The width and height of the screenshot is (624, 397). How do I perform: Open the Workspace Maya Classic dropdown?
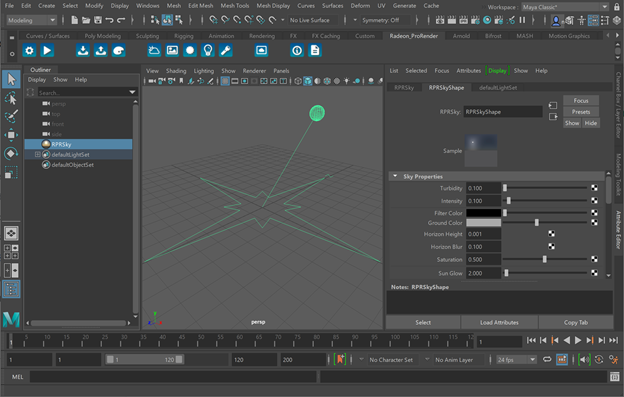coord(565,7)
